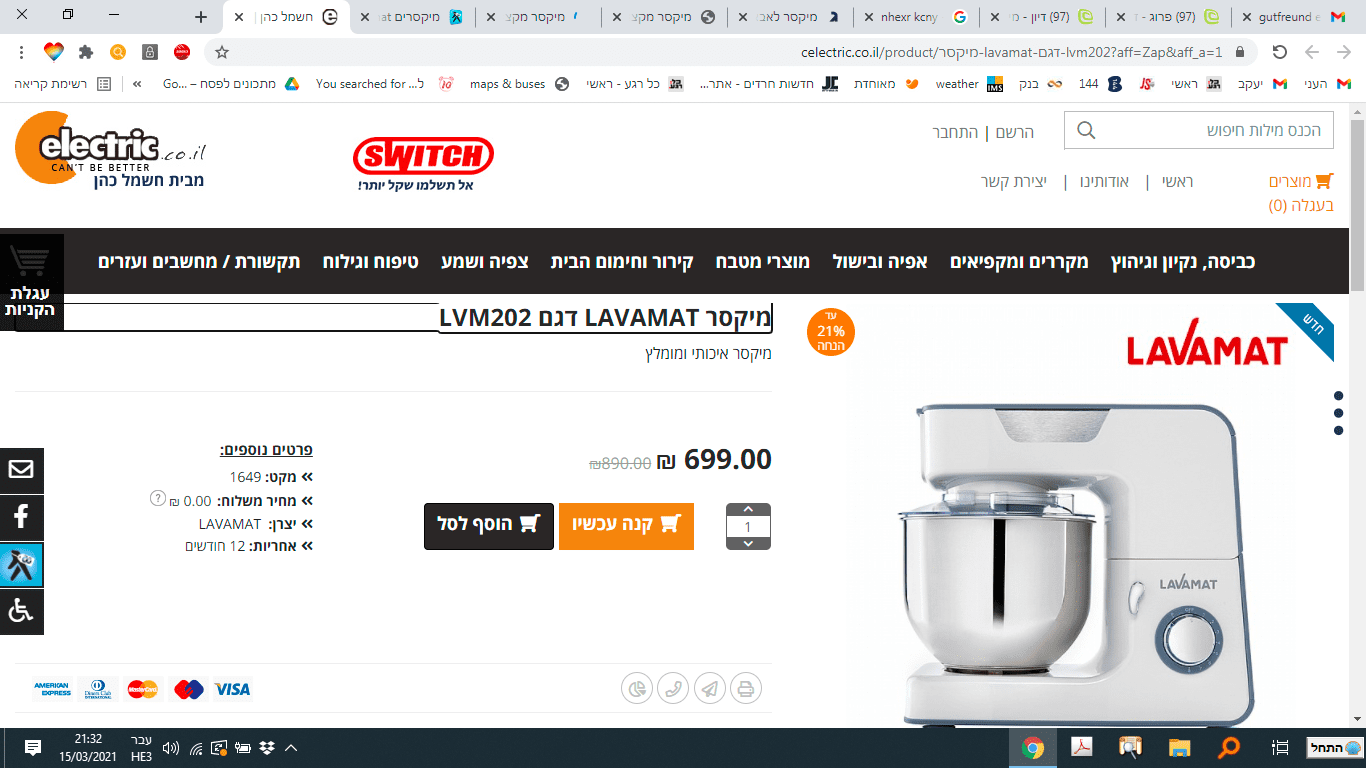Open the shopping cart side widget
The image size is (1366, 768).
(31, 282)
